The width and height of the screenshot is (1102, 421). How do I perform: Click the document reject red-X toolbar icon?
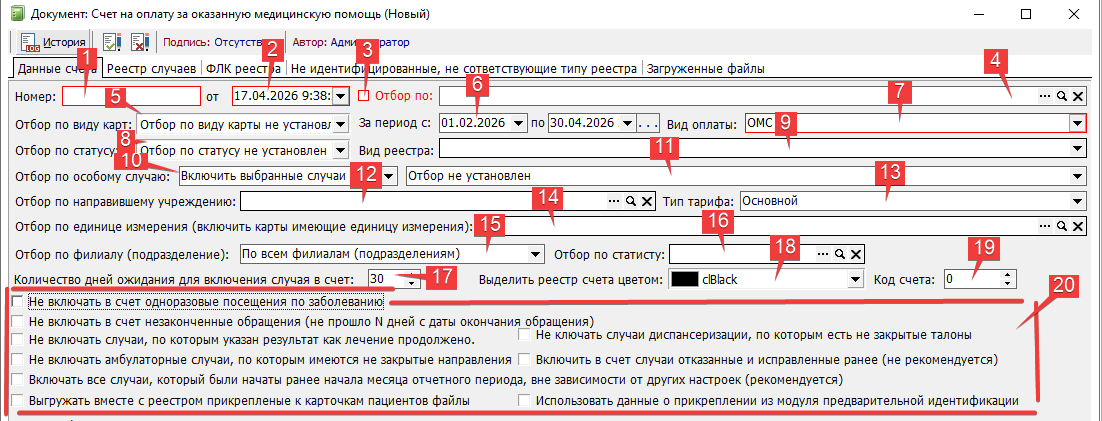[x=139, y=43]
